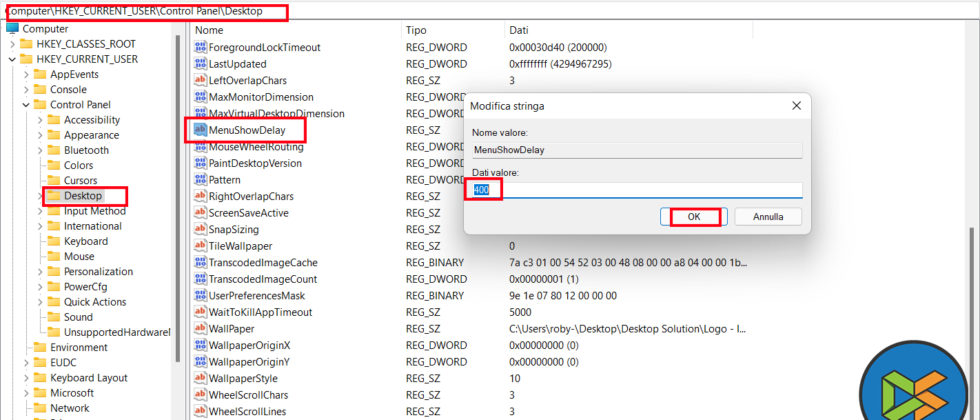Expand the HKEY_CLASSES_ROOT node
Screen dimensions: 980x420
(12, 44)
